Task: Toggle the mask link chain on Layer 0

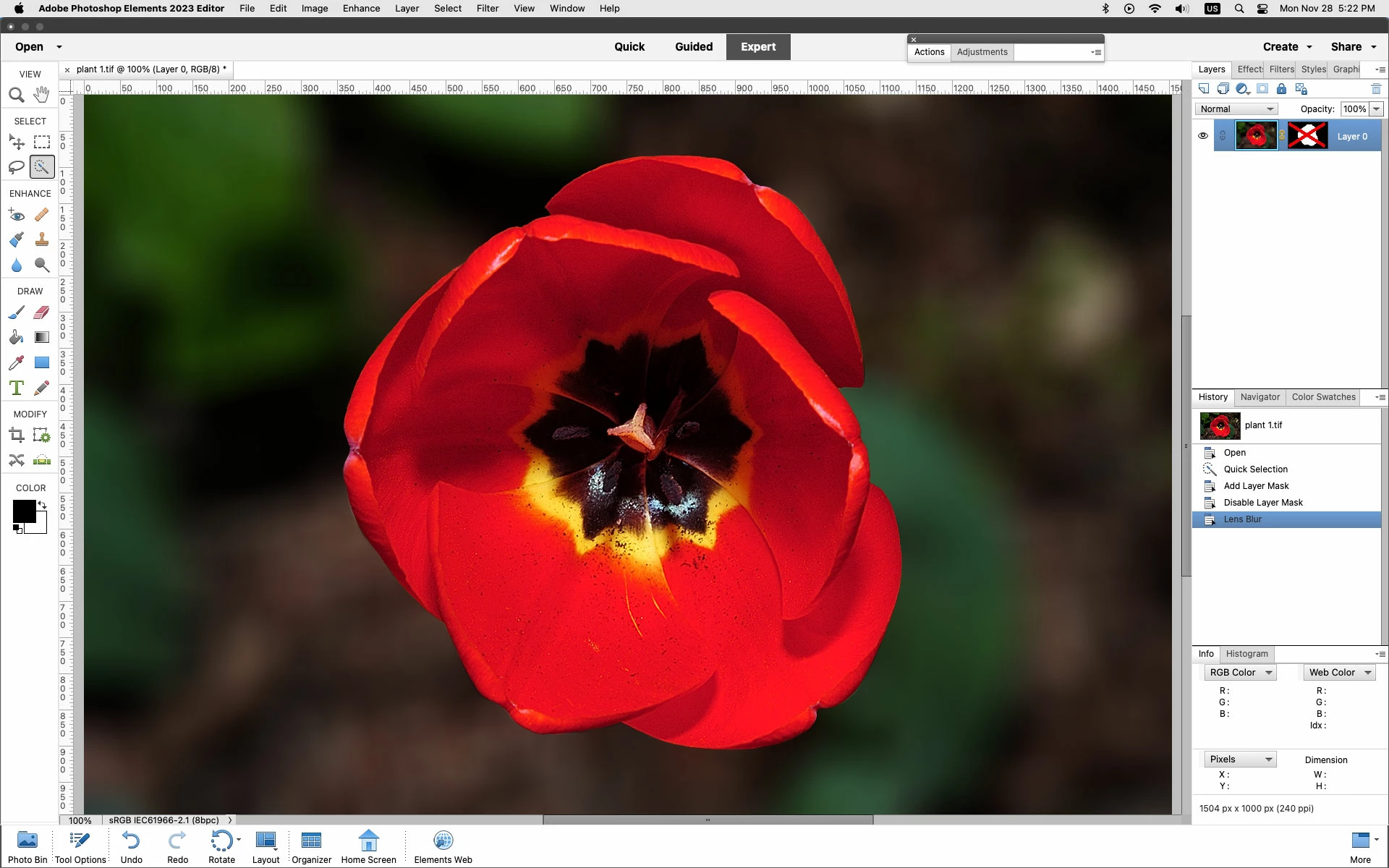Action: [x=1282, y=136]
